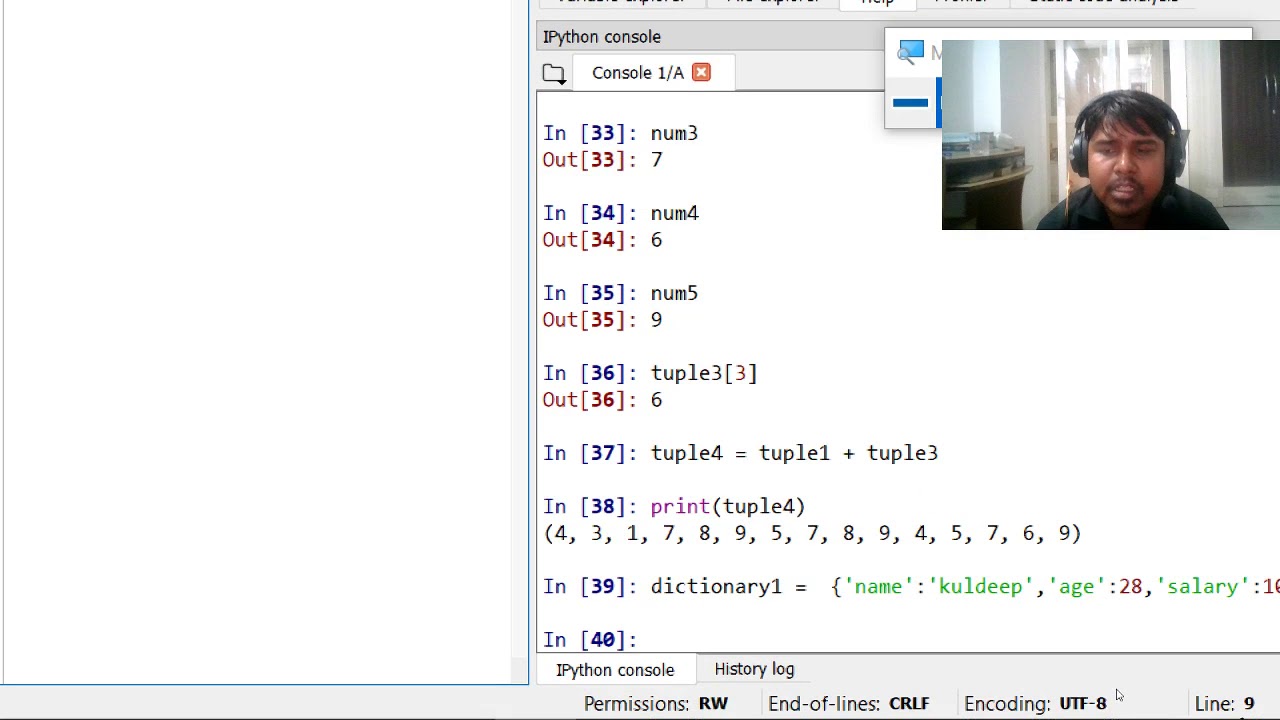Click the magnifier icon in overlay window
This screenshot has height=720, width=1280.
pyautogui.click(x=910, y=52)
